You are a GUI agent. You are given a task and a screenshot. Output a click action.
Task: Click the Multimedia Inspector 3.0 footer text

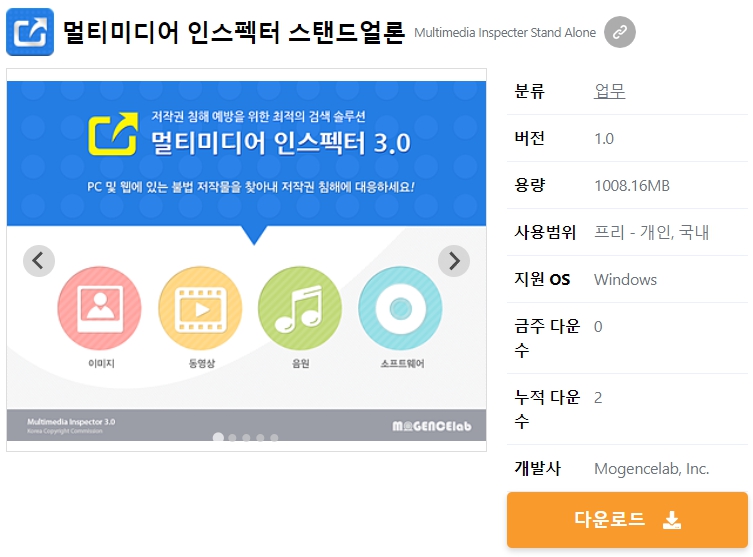pos(71,422)
